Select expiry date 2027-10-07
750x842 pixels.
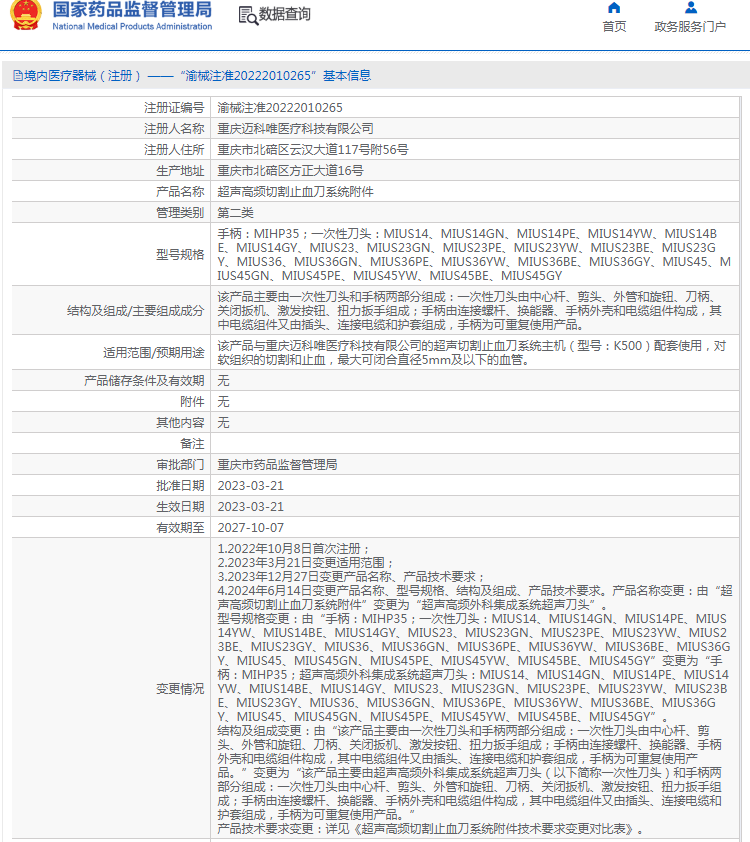(x=250, y=528)
